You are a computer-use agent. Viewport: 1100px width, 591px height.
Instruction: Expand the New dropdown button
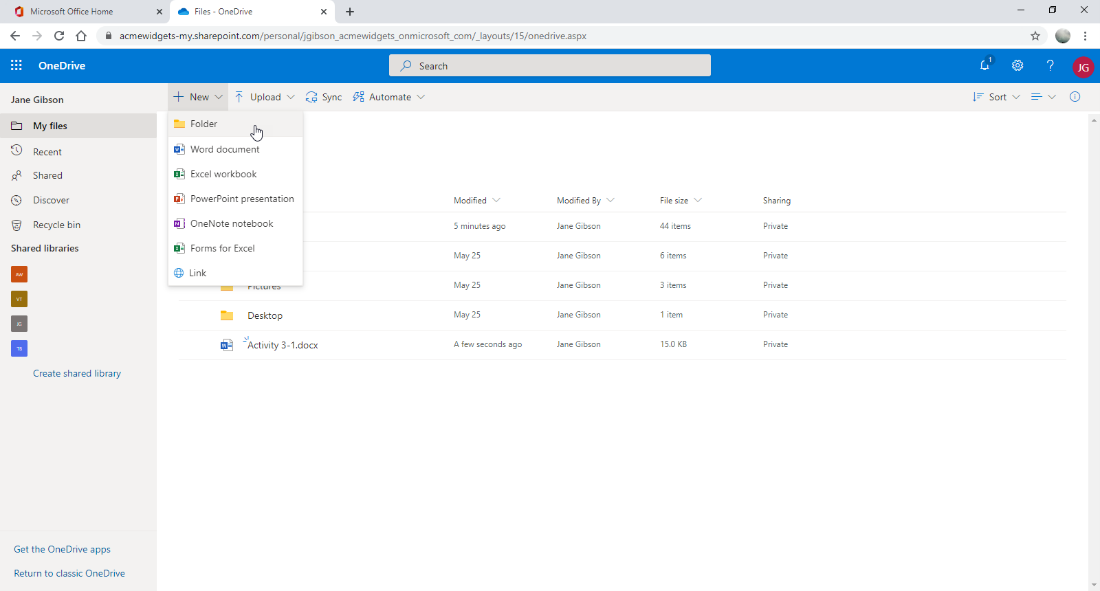click(x=198, y=97)
